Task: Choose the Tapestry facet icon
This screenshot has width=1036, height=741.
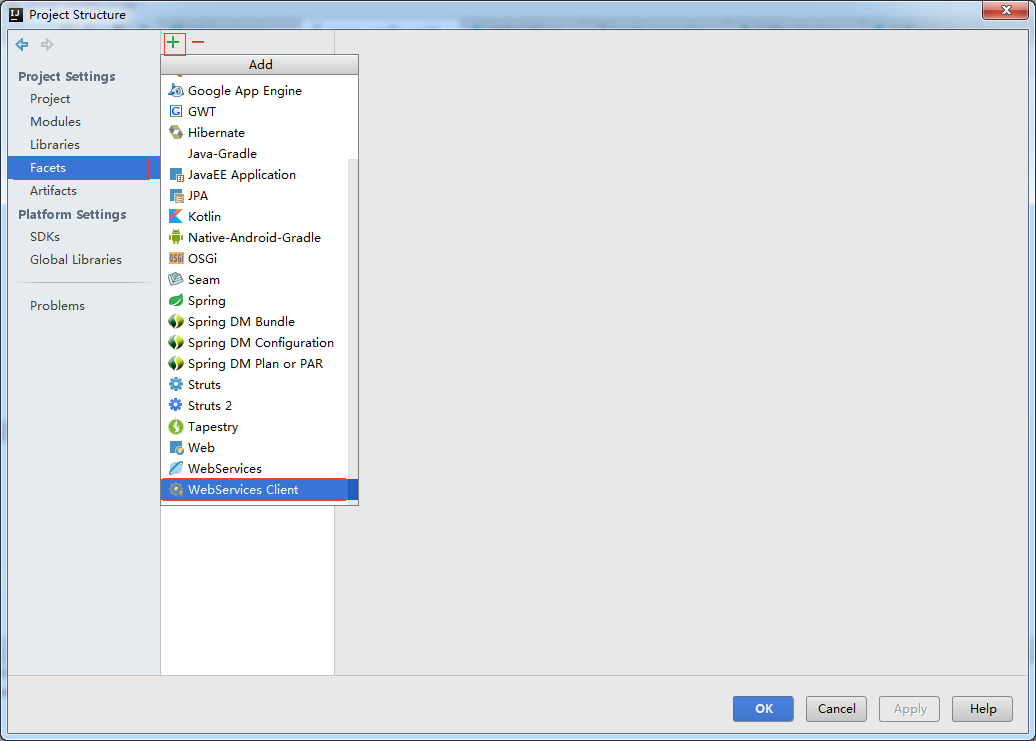Action: tap(176, 427)
